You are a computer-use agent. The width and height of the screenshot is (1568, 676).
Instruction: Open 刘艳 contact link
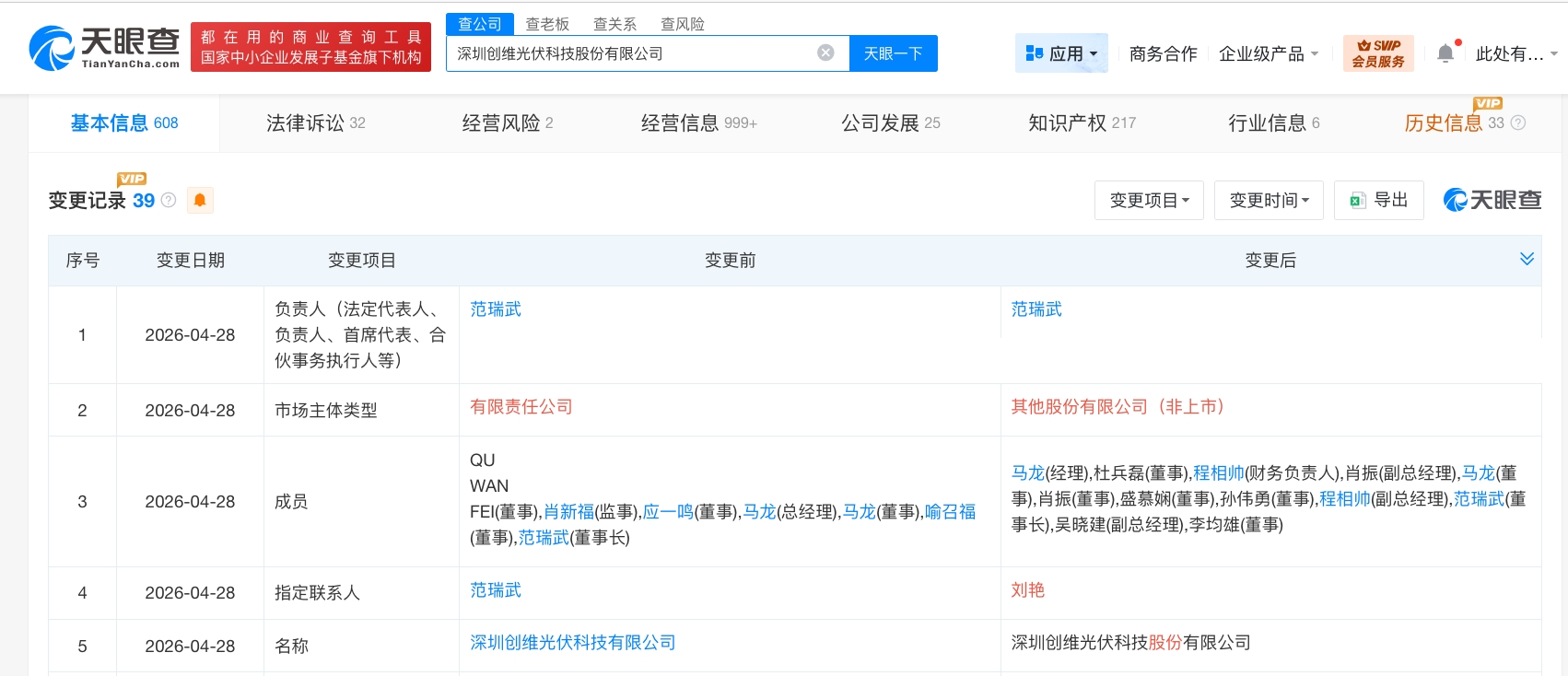[x=1028, y=590]
